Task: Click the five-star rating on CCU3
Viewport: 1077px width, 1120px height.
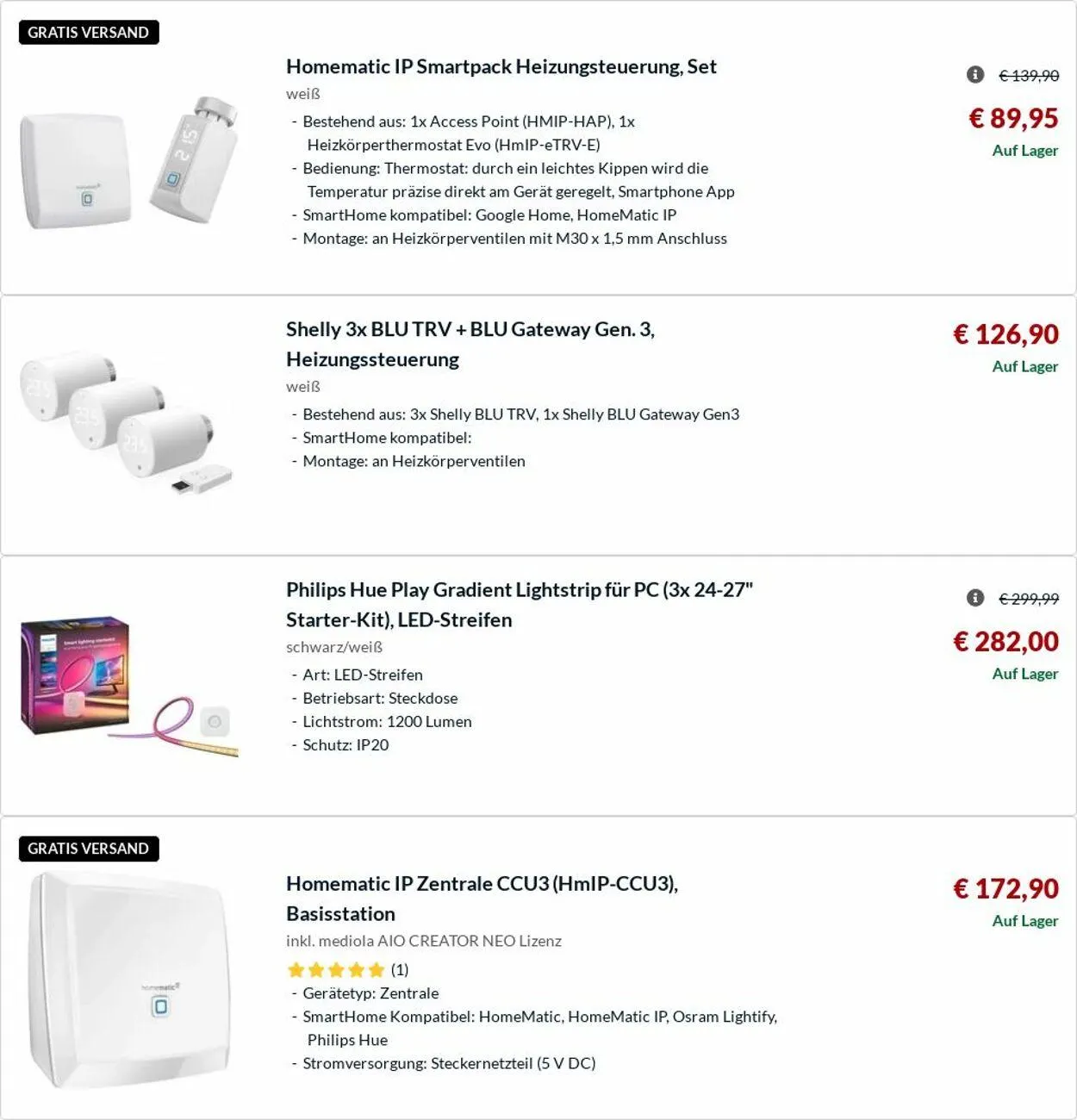Action: tap(335, 970)
